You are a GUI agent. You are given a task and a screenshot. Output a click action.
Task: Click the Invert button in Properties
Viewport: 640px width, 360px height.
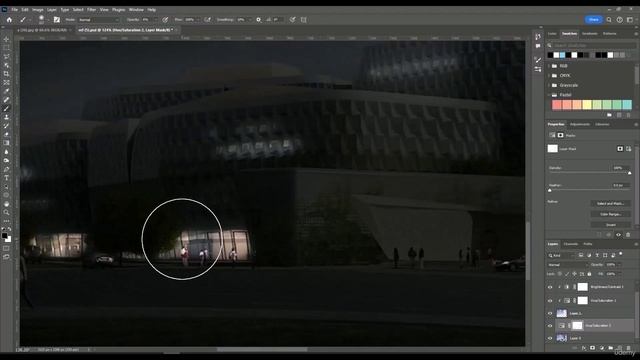(x=611, y=224)
